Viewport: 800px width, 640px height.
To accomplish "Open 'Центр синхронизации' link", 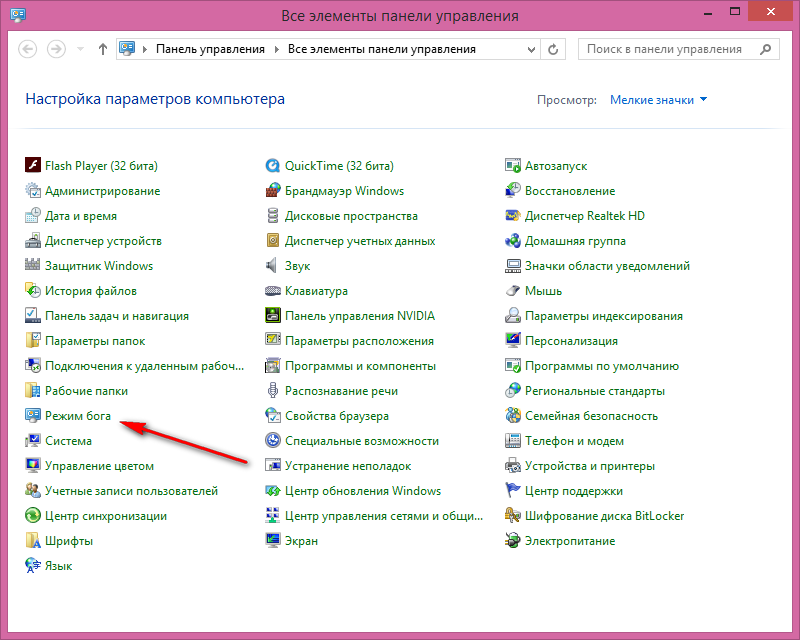I will tap(106, 515).
